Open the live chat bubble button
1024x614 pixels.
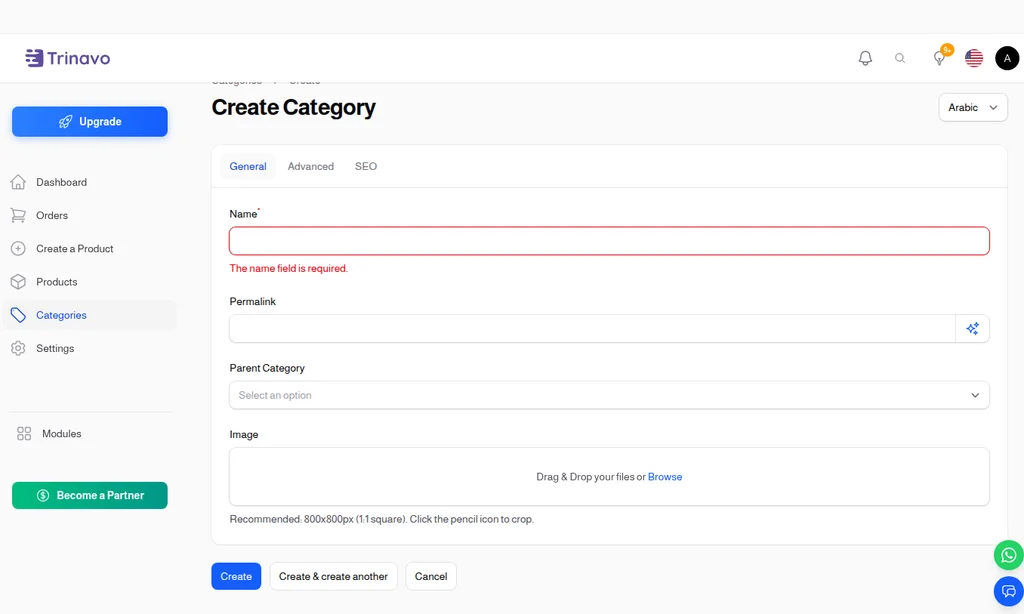[x=1008, y=592]
